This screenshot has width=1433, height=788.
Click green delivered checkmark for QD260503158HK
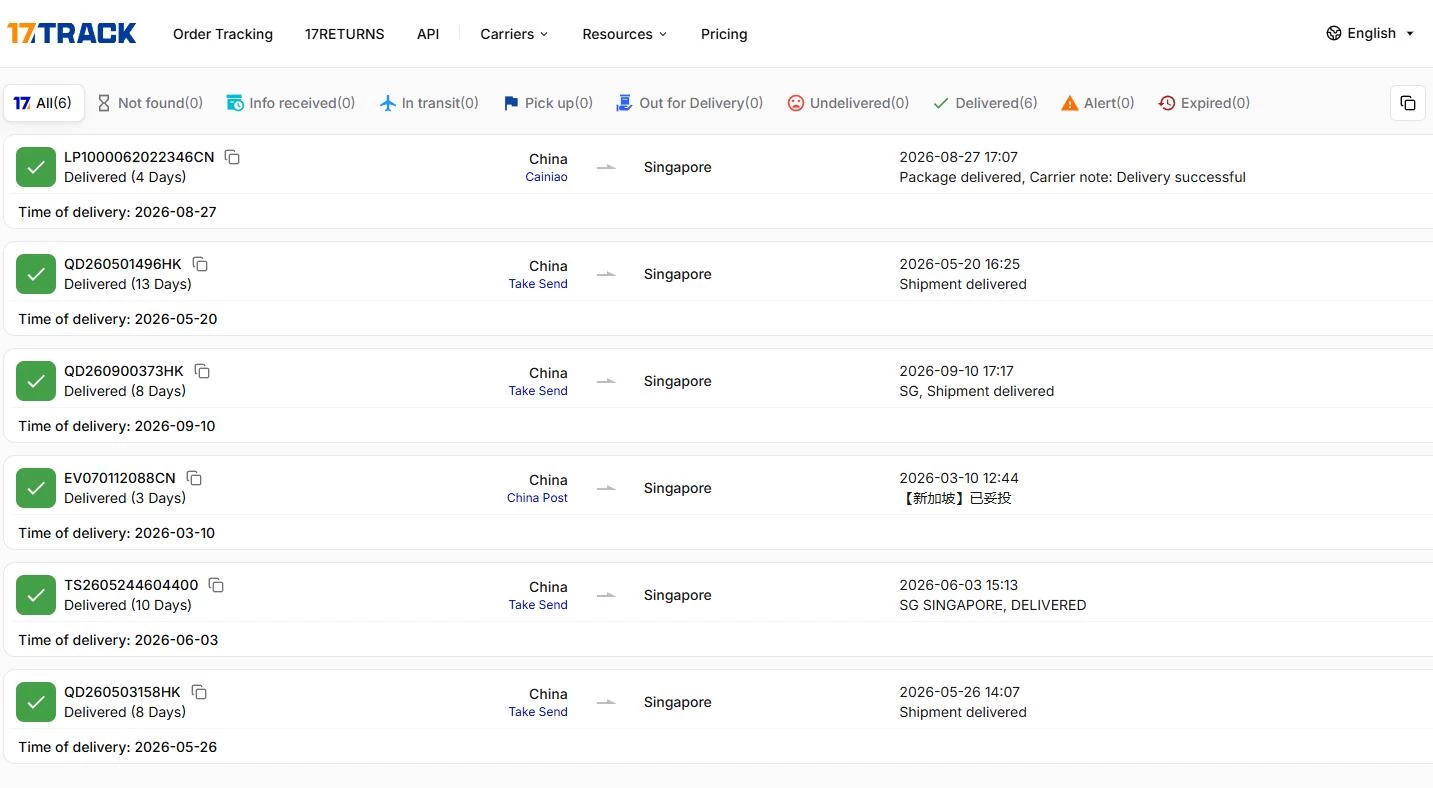(x=36, y=702)
